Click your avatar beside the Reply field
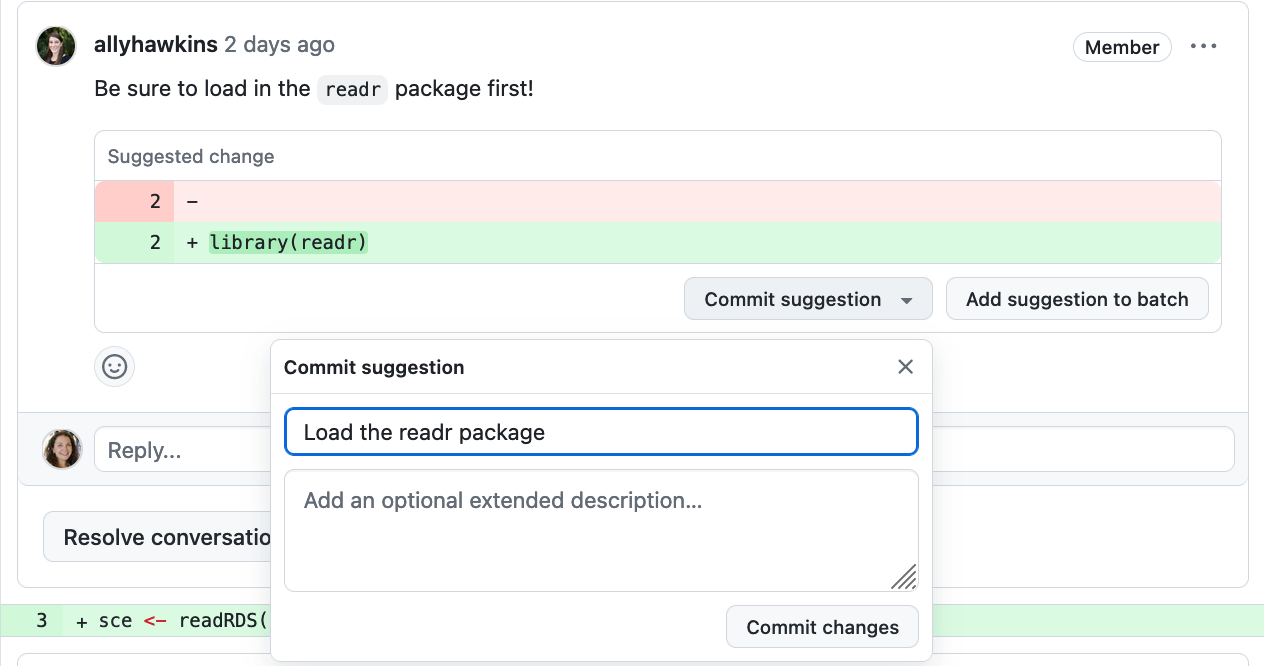The height and width of the screenshot is (666, 1264). (62, 449)
